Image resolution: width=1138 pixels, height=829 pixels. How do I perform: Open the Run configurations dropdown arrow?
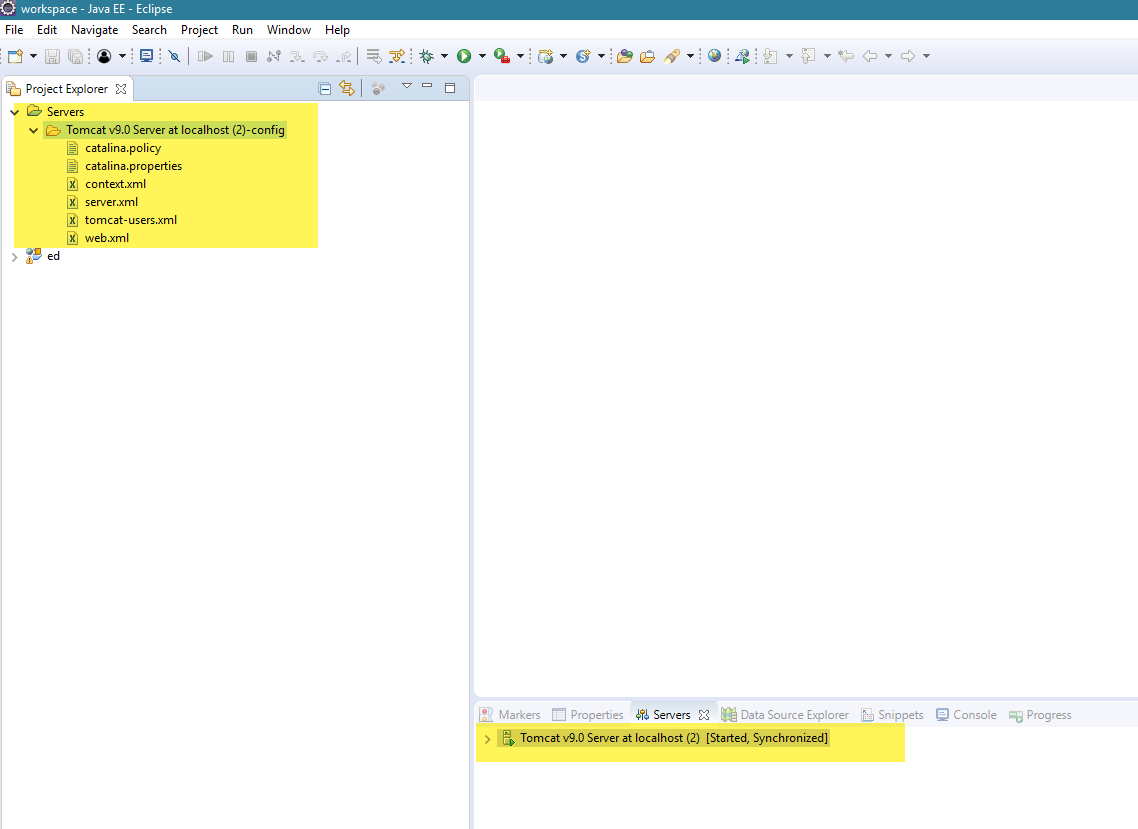pos(482,56)
